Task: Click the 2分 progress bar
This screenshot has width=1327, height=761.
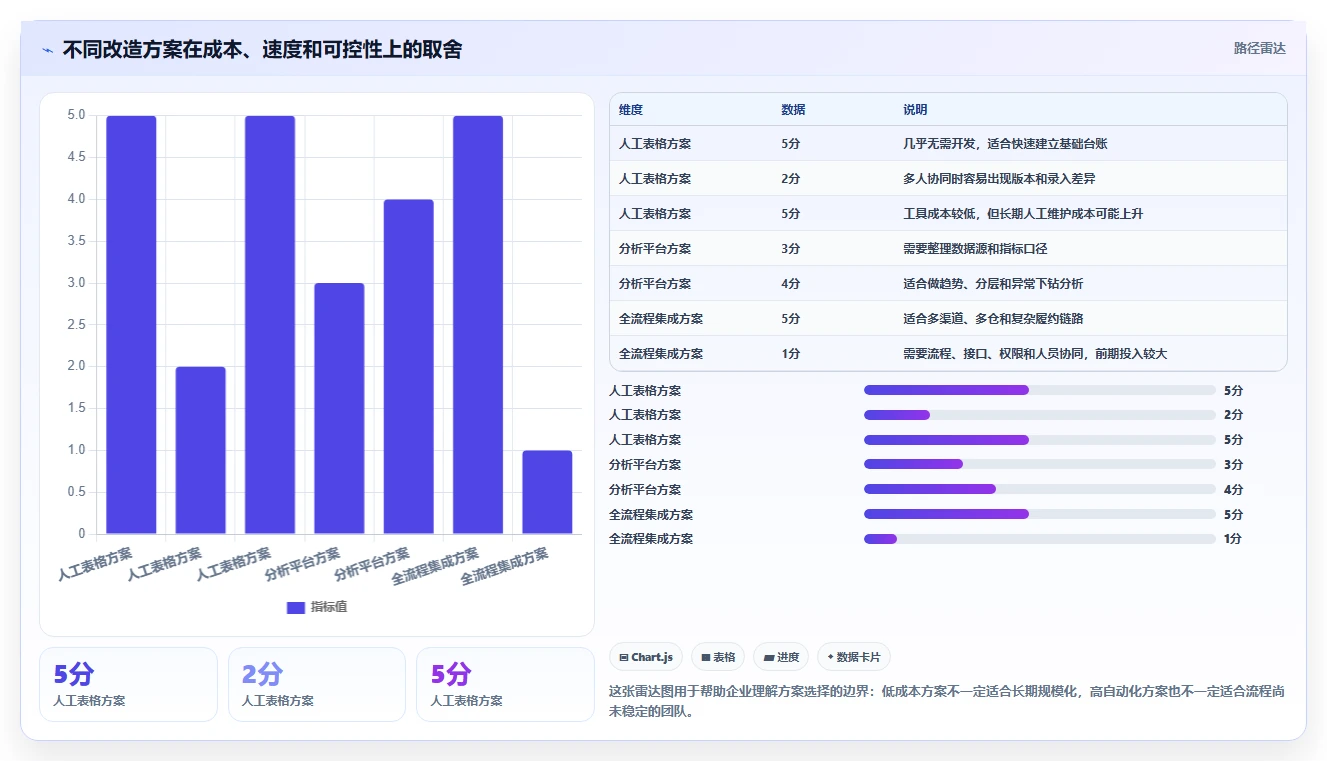Action: pyautogui.click(x=1040, y=415)
